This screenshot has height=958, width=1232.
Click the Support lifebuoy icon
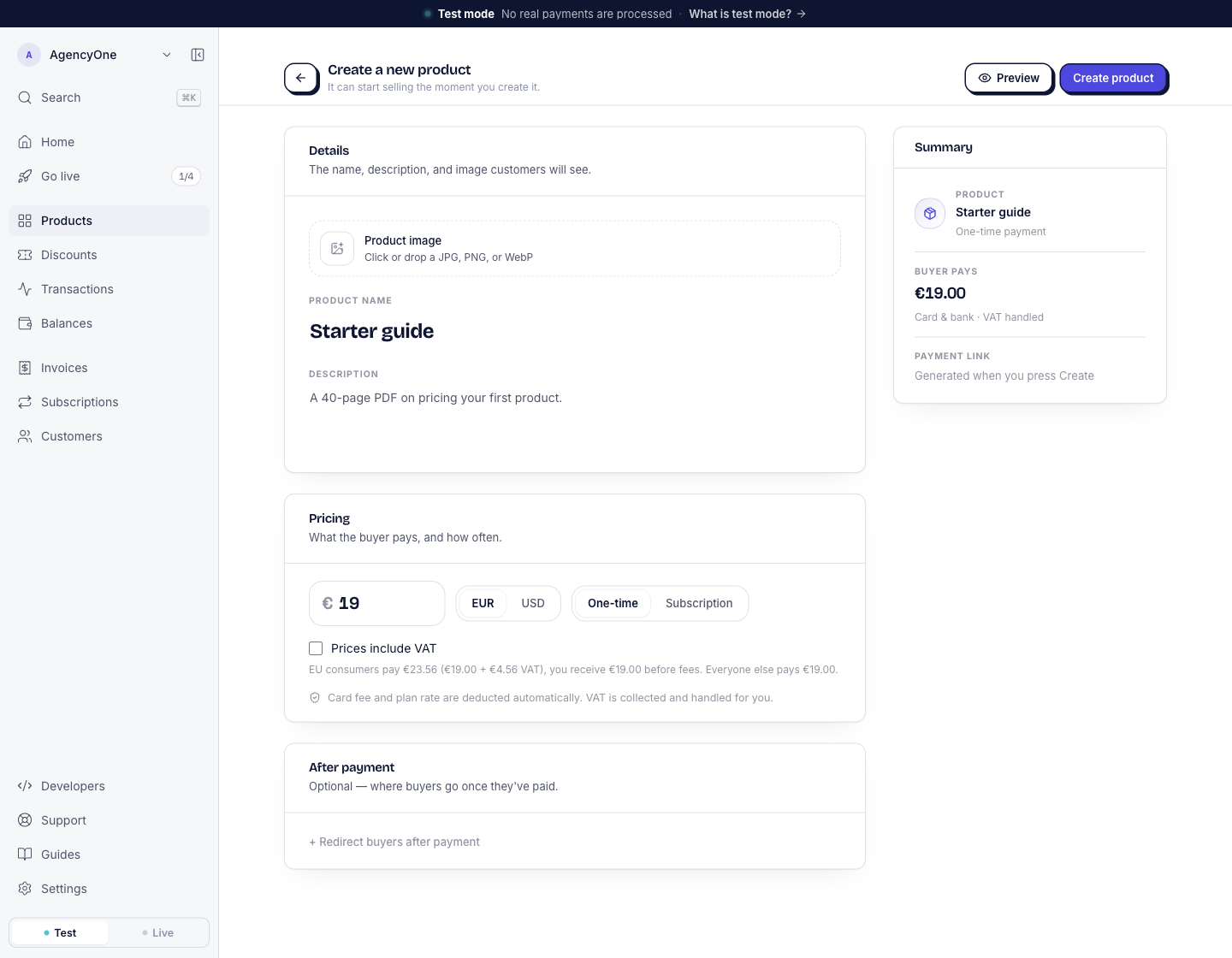click(25, 820)
